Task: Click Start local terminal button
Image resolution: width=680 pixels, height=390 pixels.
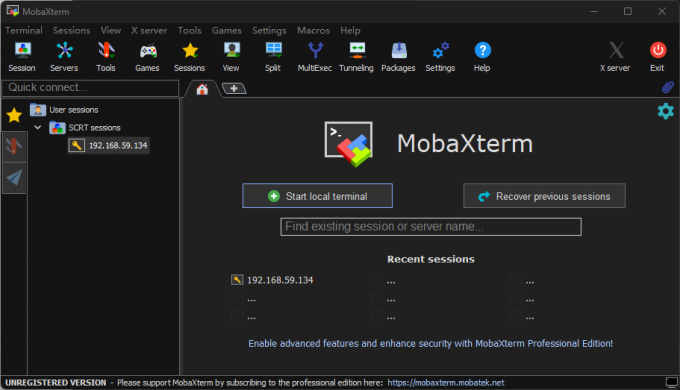Action: [317, 196]
